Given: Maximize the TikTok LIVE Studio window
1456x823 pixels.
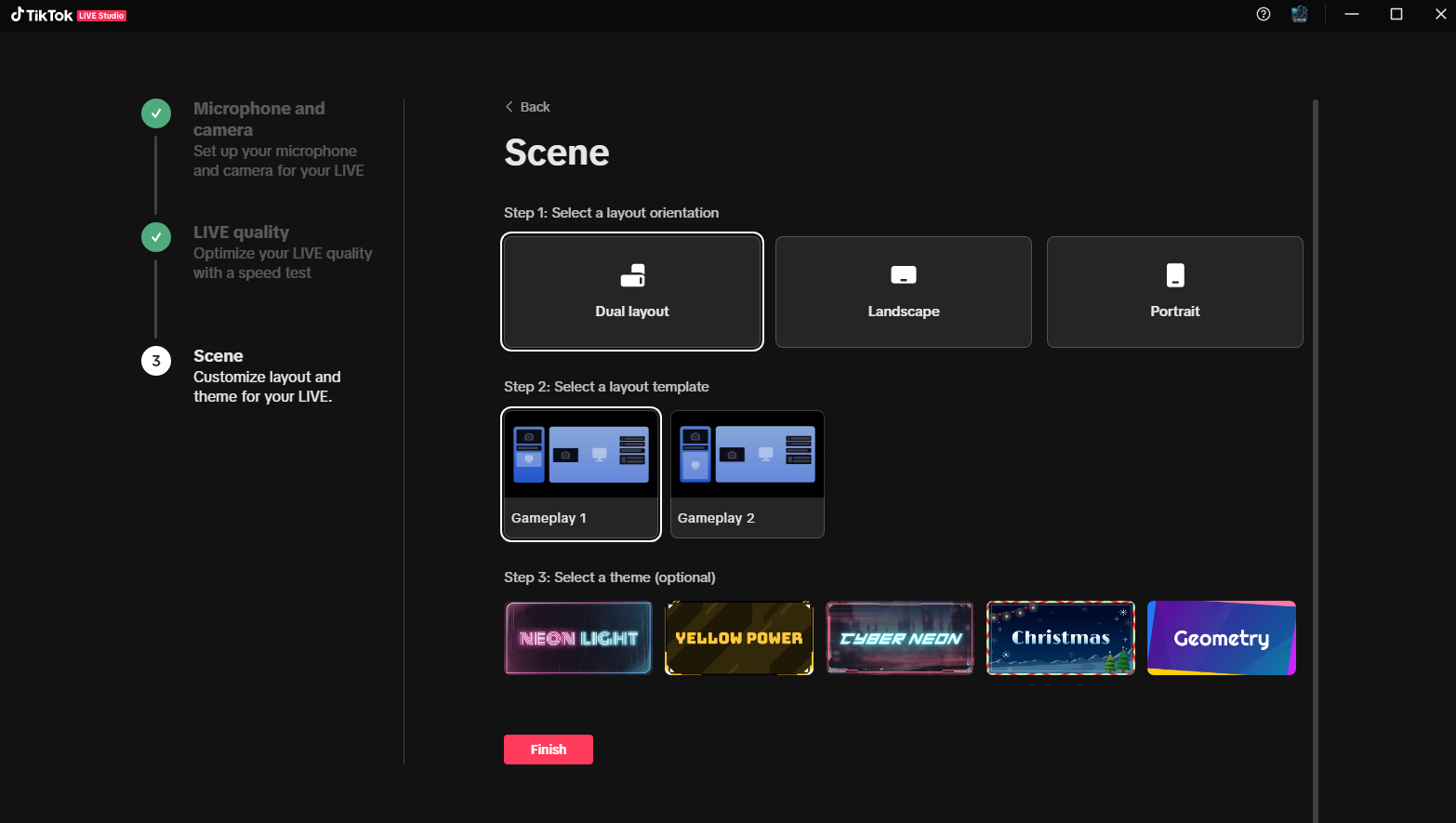Looking at the screenshot, I should (x=1396, y=14).
